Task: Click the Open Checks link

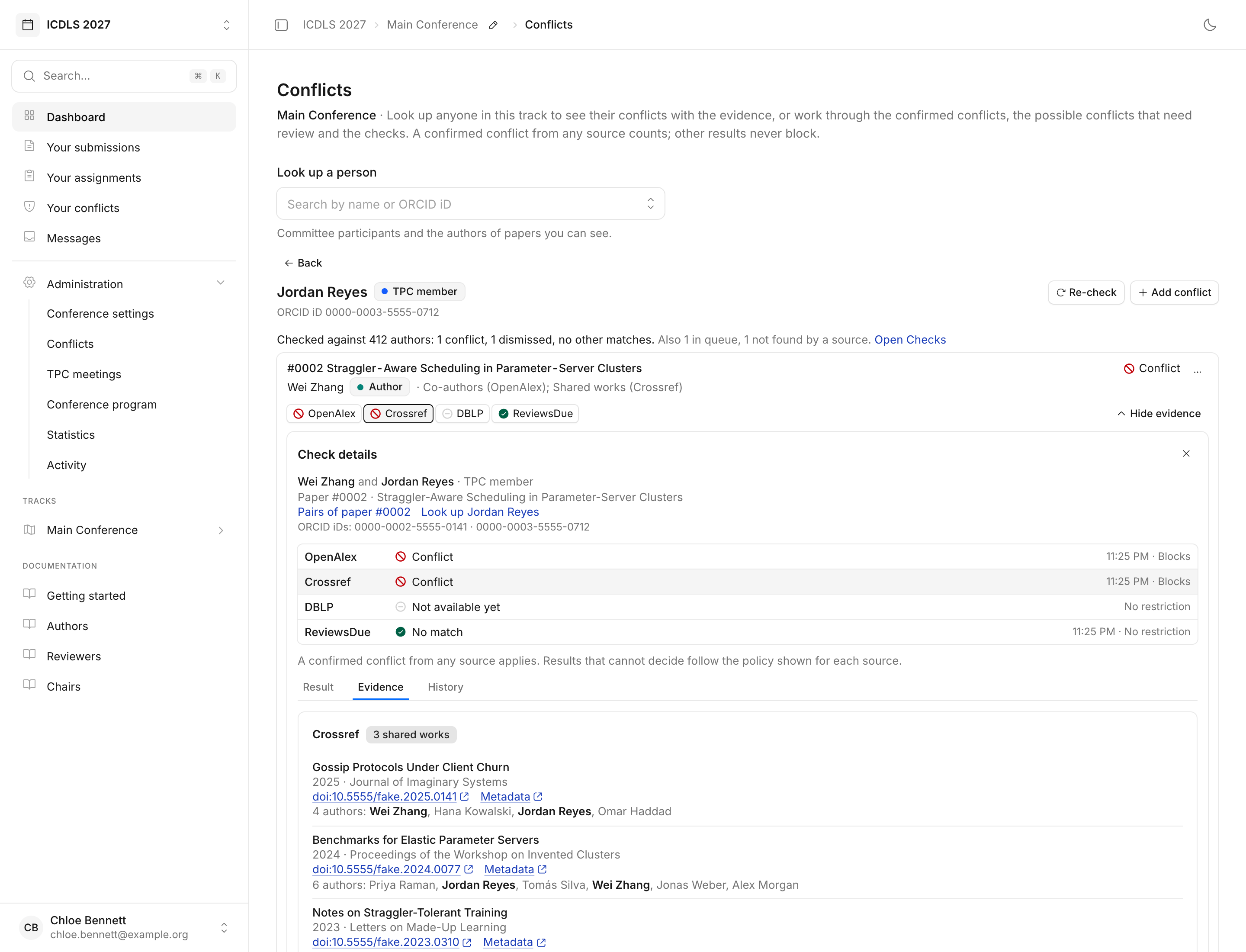Action: [x=909, y=339]
